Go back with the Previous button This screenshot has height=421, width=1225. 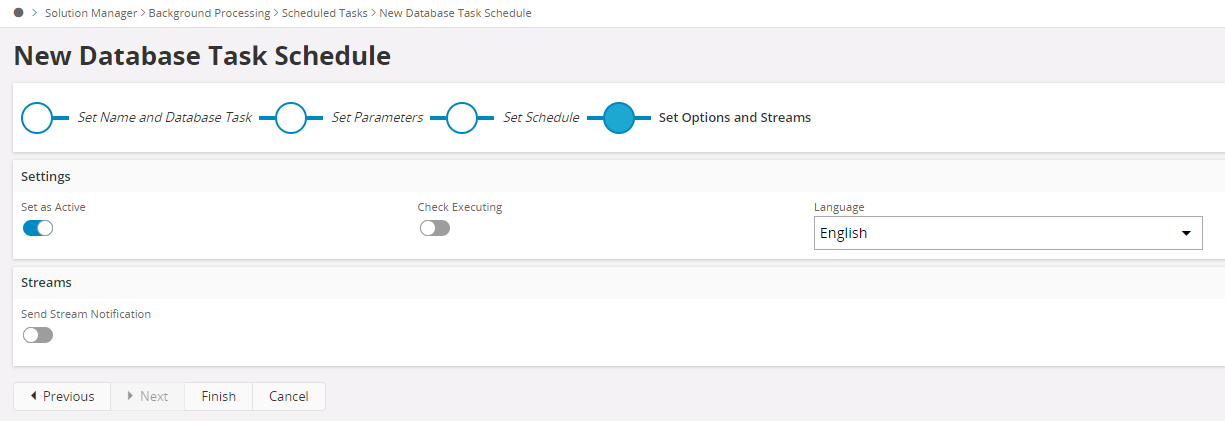point(62,396)
